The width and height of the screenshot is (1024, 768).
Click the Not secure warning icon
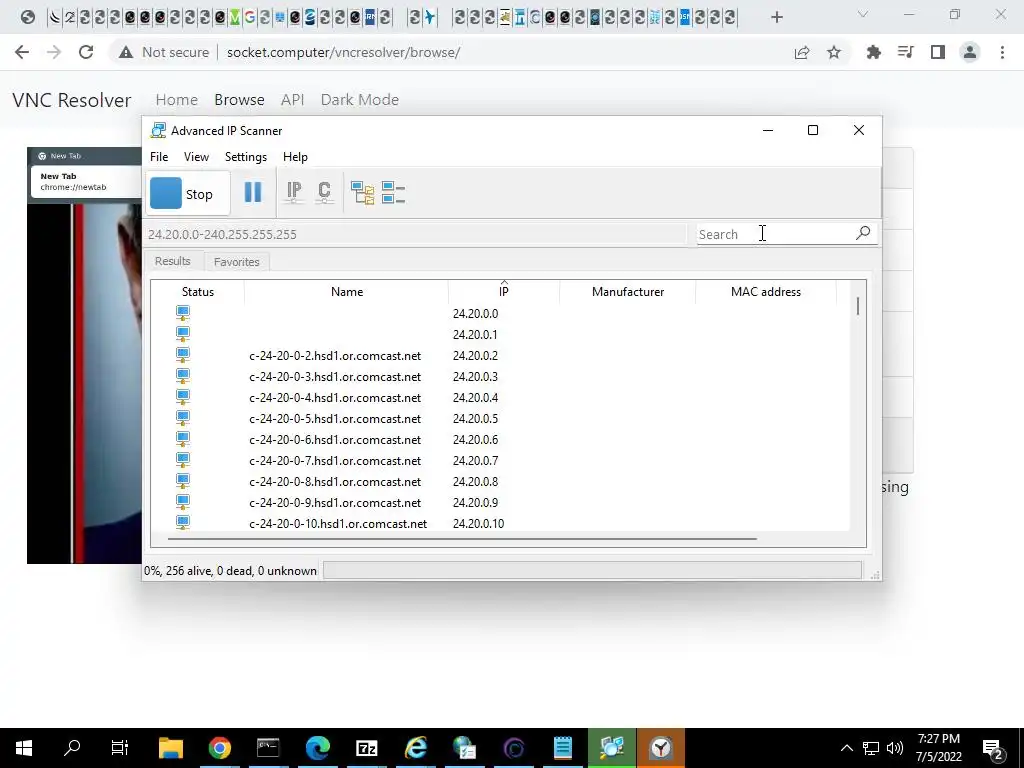tap(126, 52)
